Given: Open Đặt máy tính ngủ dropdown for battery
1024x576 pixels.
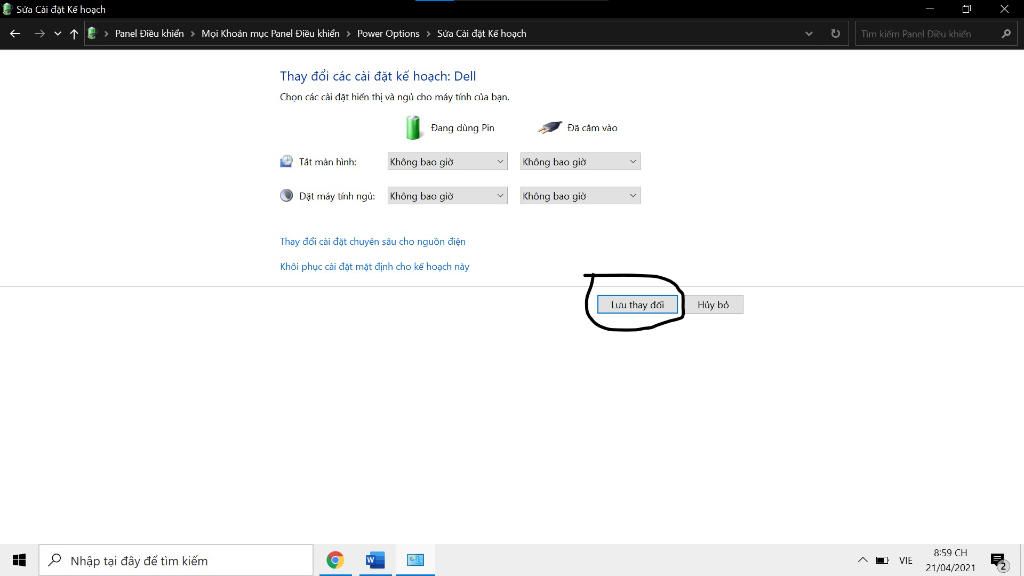Looking at the screenshot, I should 447,195.
